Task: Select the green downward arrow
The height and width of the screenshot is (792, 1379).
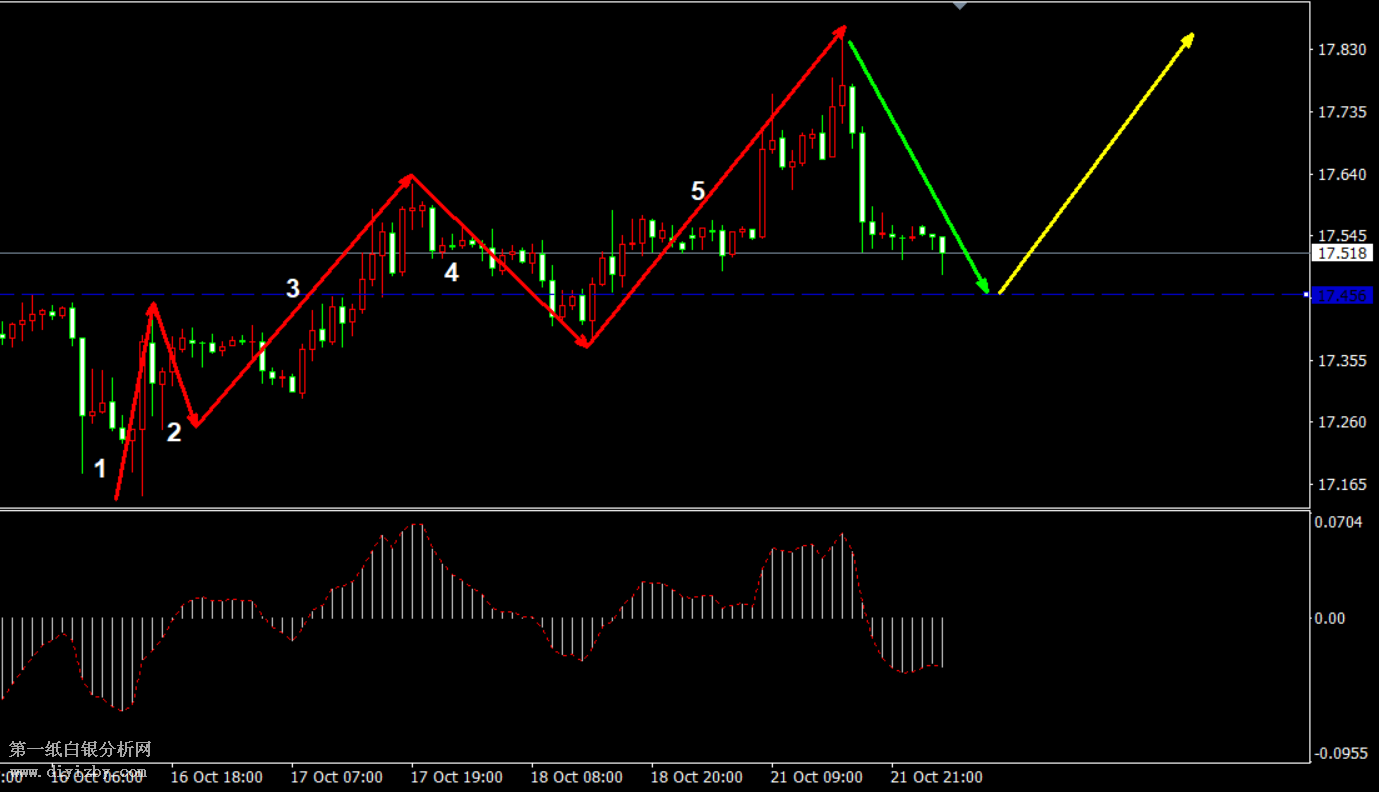Action: point(917,166)
